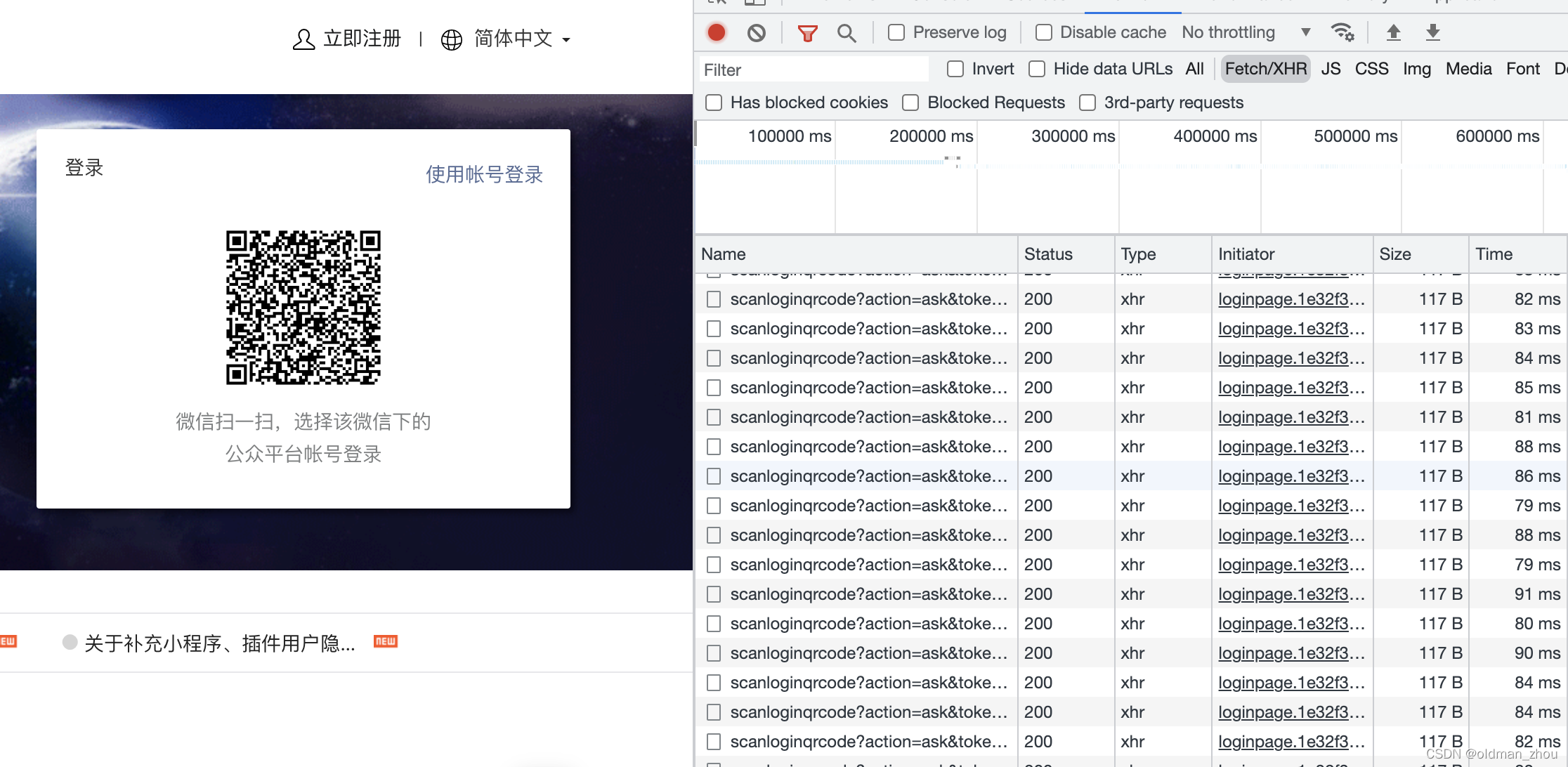
Task: Check Has blocked cookies
Action: coord(714,103)
